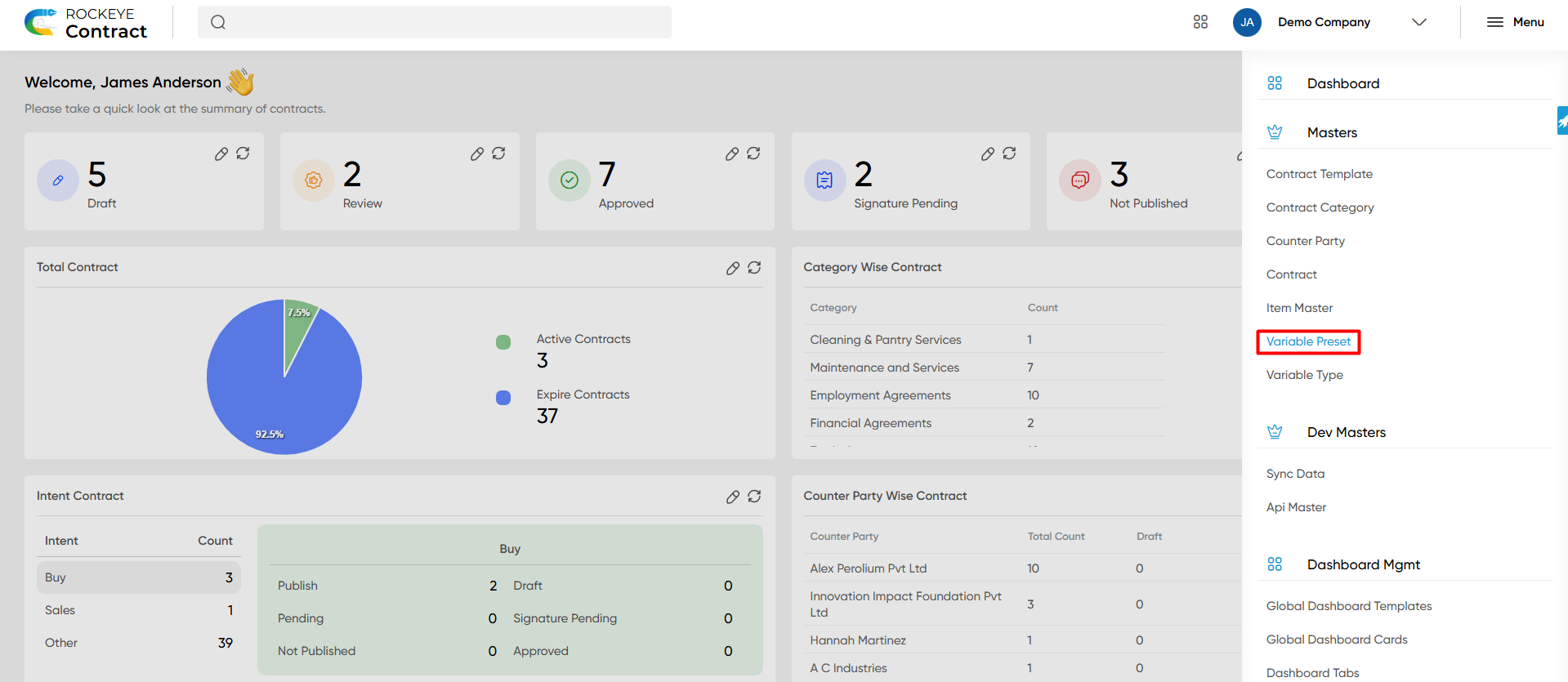The width and height of the screenshot is (1568, 682).
Task: Open Sync Data under Dev Masters
Action: coord(1295,474)
